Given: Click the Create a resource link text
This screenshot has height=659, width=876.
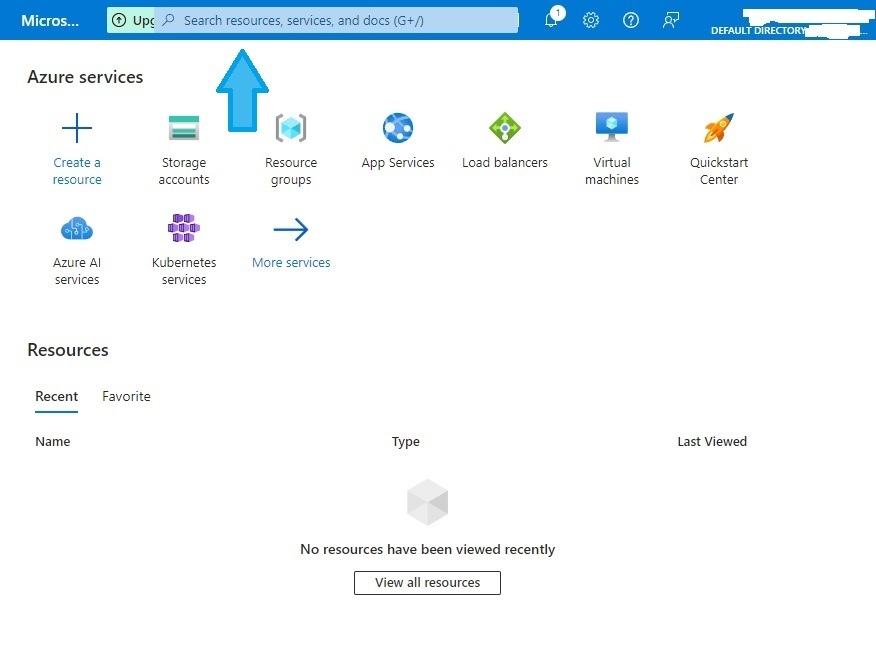Looking at the screenshot, I should [77, 171].
